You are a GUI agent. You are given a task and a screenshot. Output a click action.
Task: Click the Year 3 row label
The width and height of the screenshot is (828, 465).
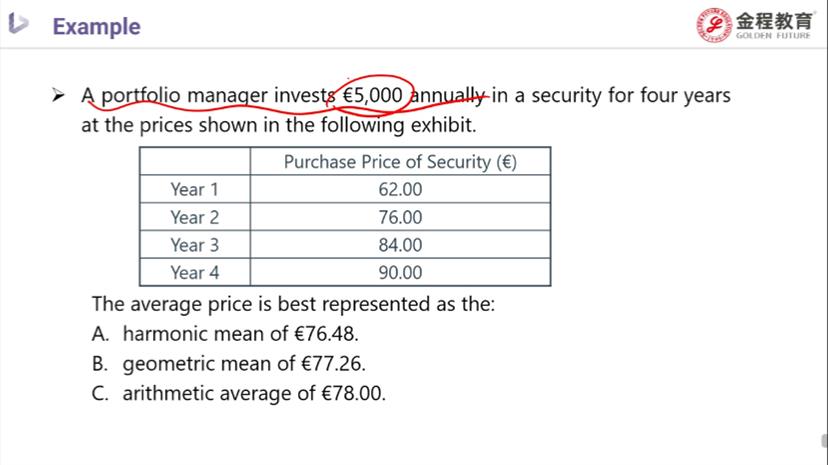pos(194,245)
